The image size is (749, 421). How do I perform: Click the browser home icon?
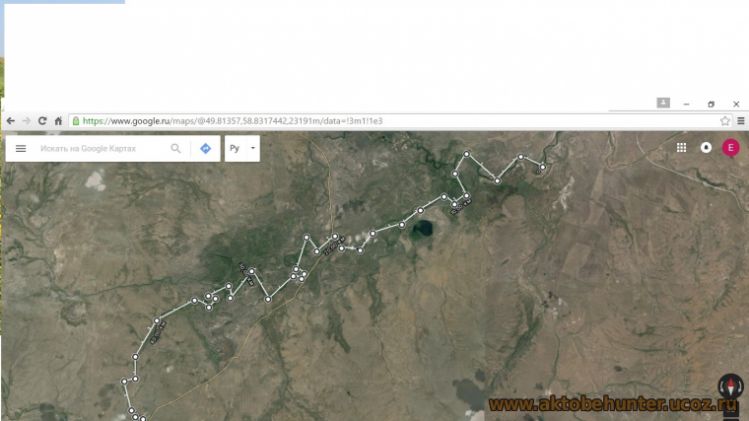tap(58, 121)
